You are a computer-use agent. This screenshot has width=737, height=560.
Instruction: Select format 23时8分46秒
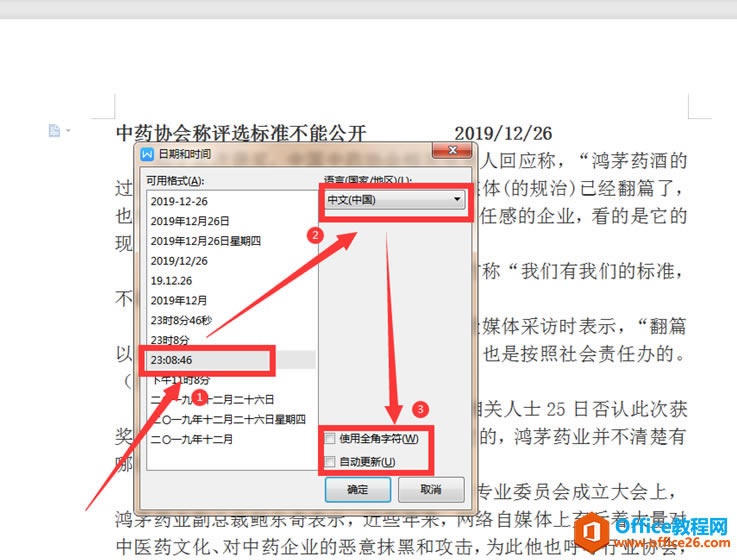[x=232, y=320]
